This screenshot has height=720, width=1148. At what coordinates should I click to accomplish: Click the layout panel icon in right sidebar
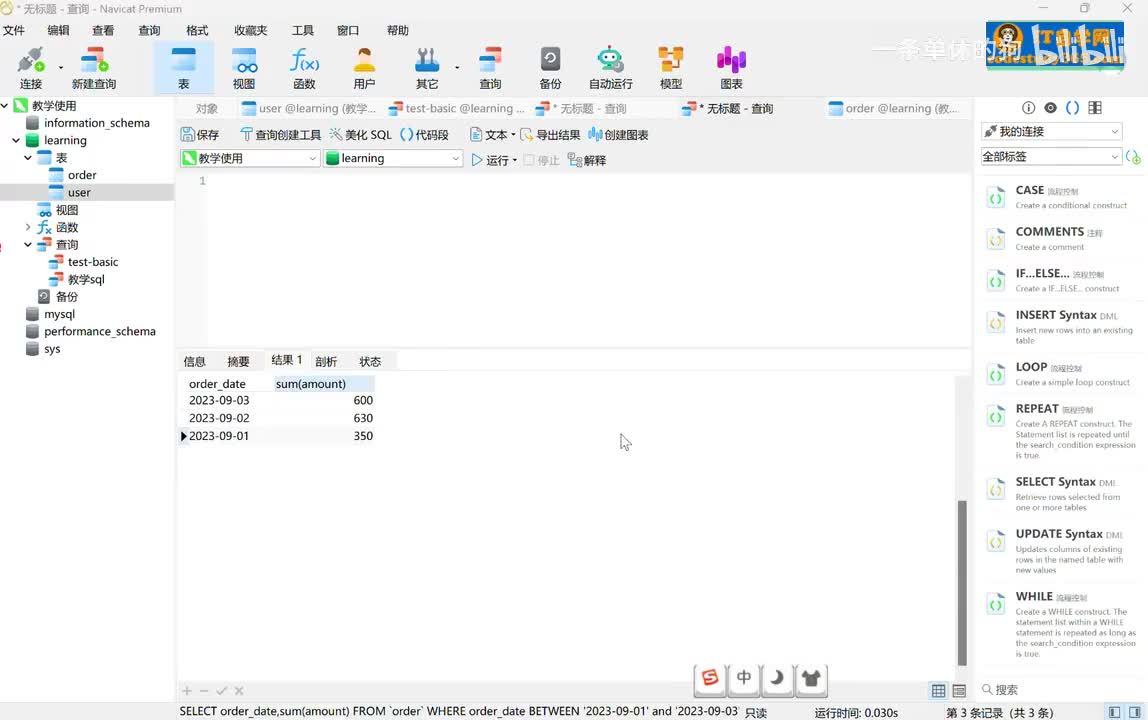click(1095, 108)
